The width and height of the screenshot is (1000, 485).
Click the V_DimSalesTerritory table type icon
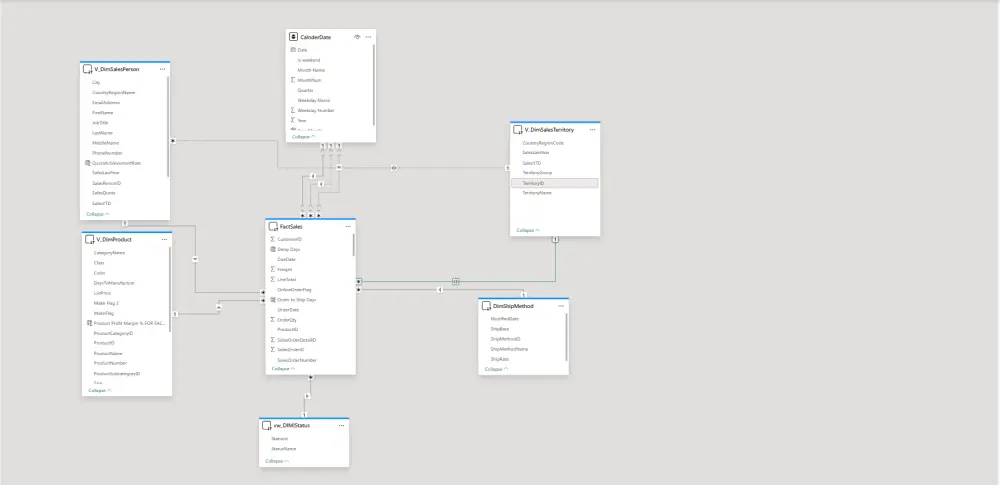tap(518, 130)
